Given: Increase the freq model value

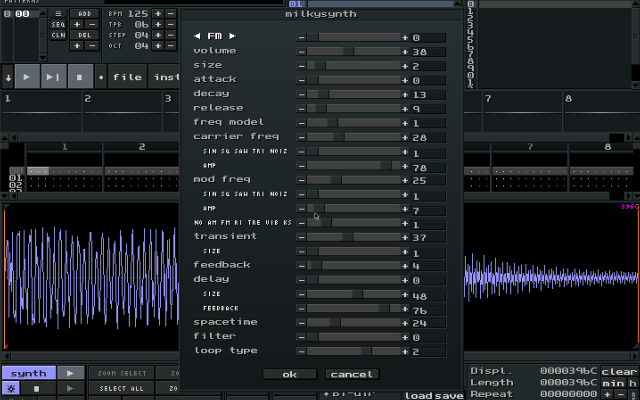Looking at the screenshot, I should tap(405, 123).
